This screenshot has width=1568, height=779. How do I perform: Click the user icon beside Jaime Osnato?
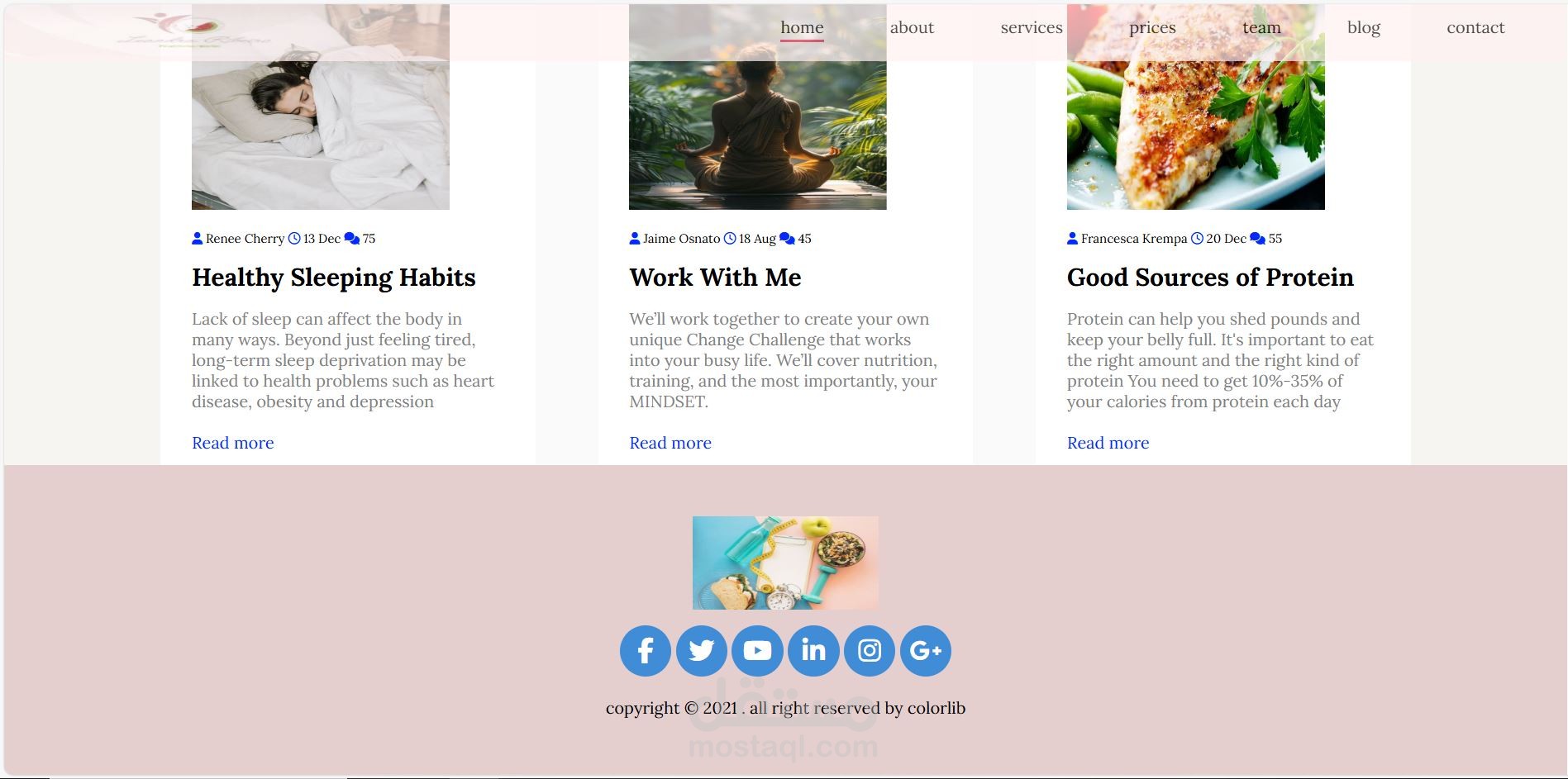point(635,239)
